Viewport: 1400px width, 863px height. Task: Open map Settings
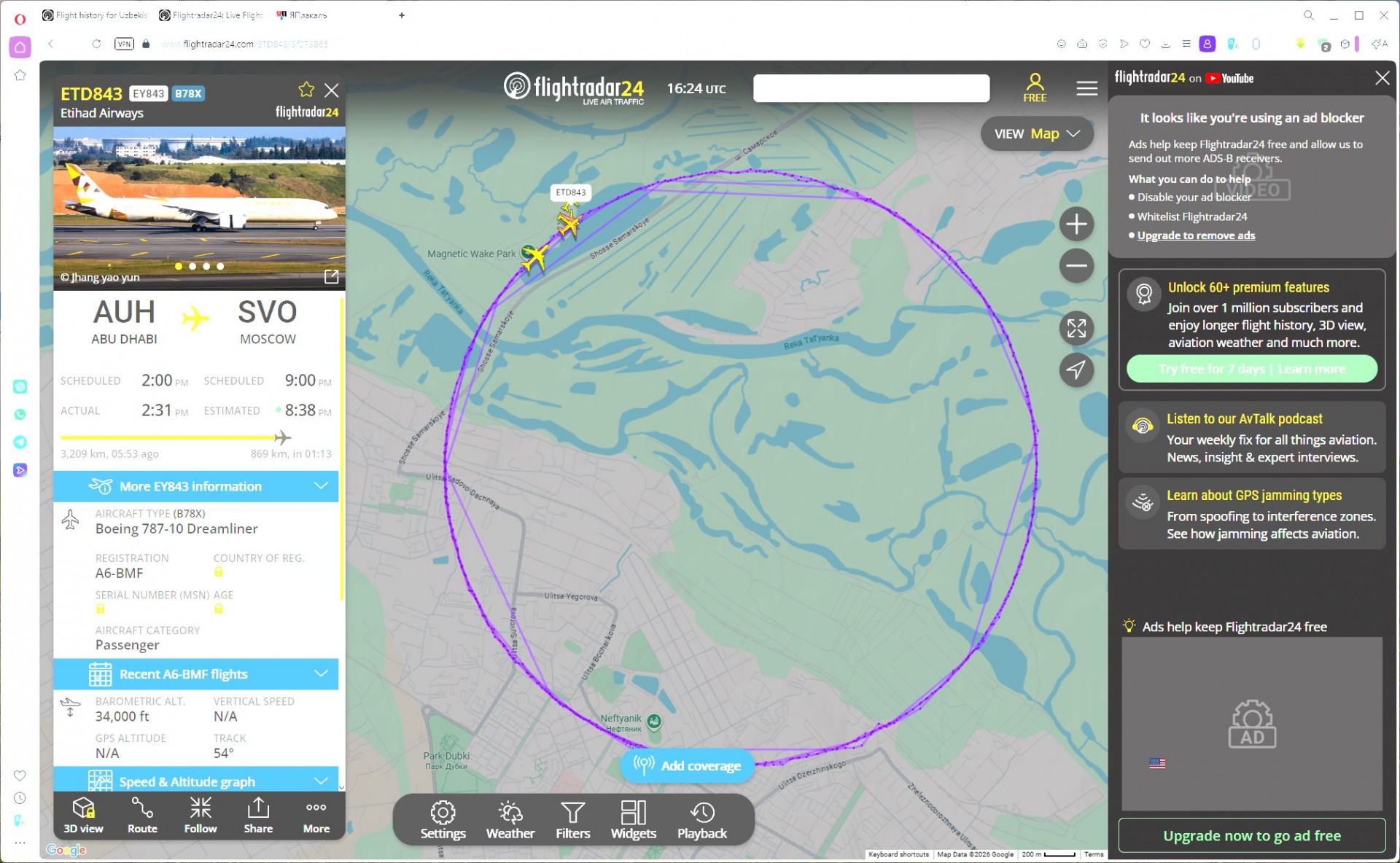click(x=443, y=820)
